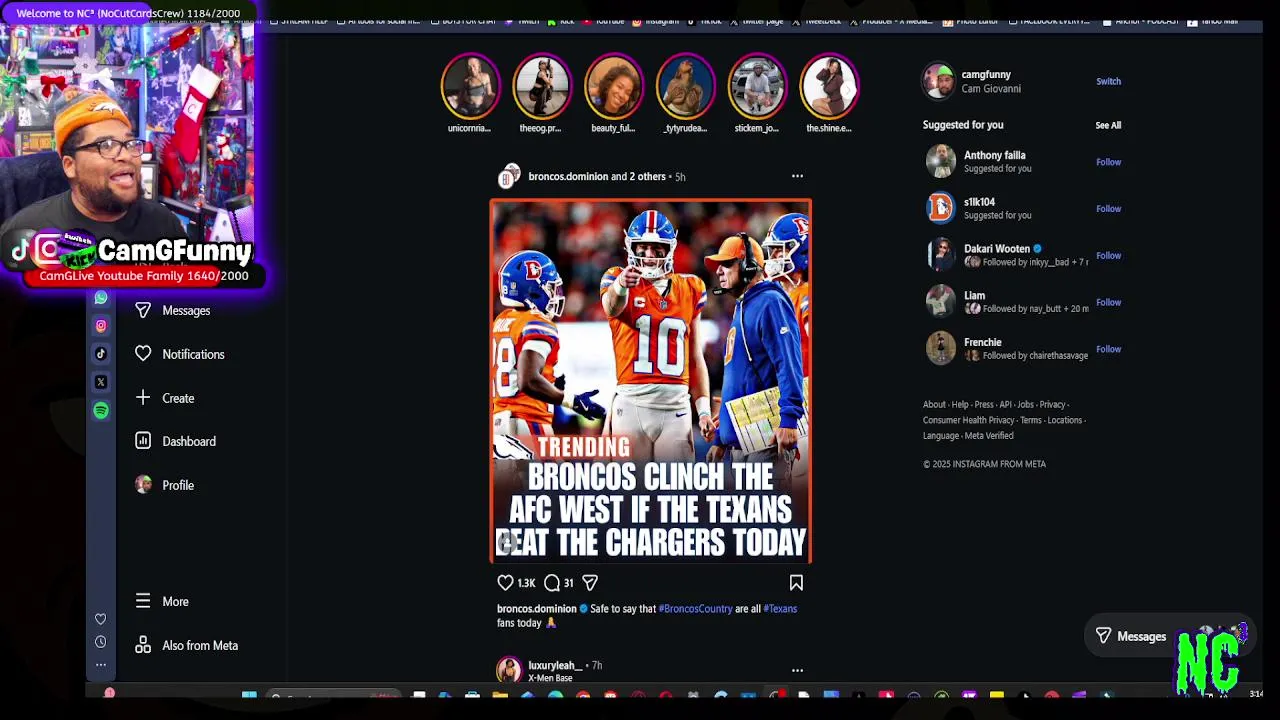Open camgfunny account profile
This screenshot has width=1280, height=720.
[x=987, y=74]
